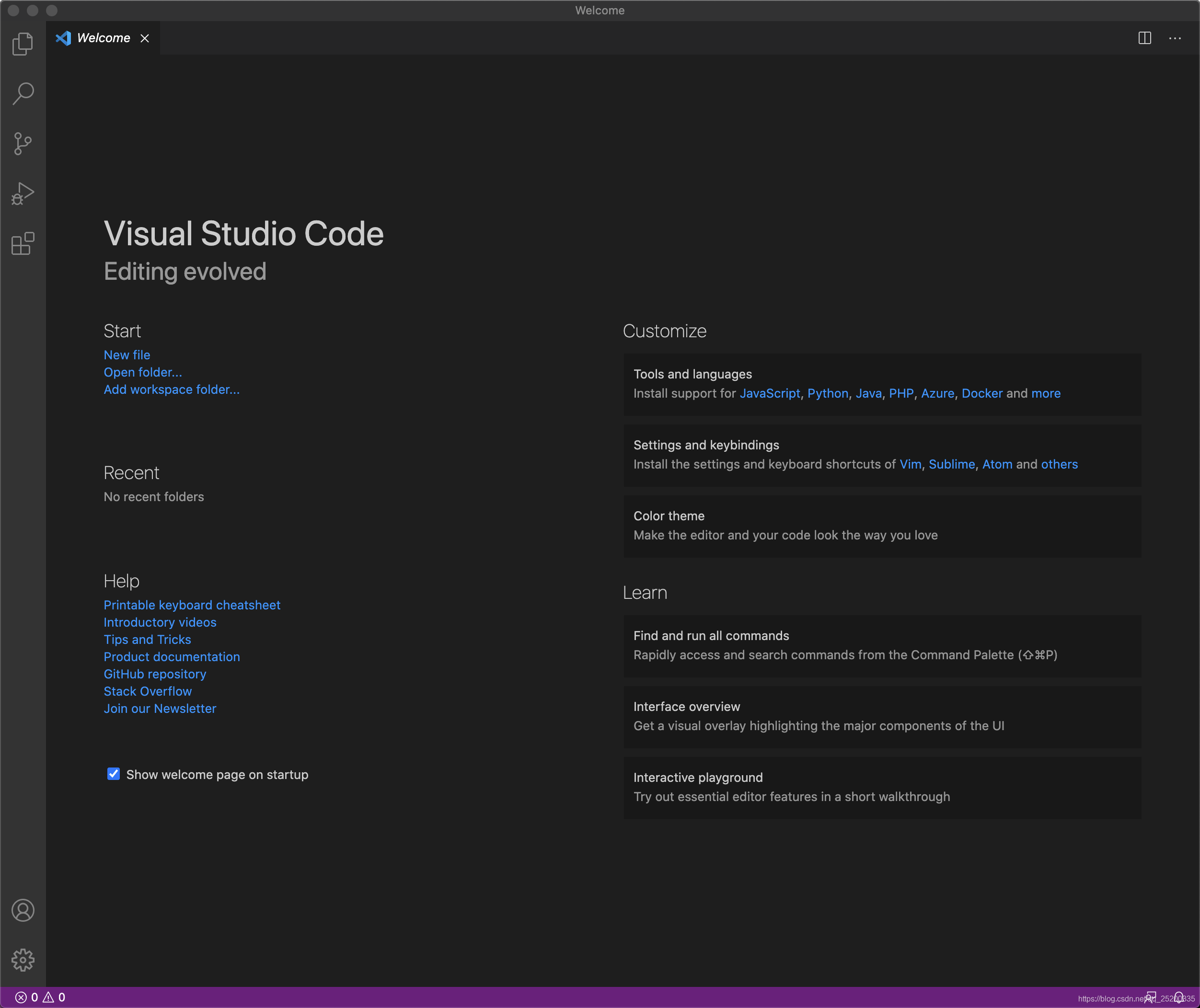Viewport: 1200px width, 1008px height.
Task: Click the VS Code logo on Welcome tab
Action: [x=63, y=38]
